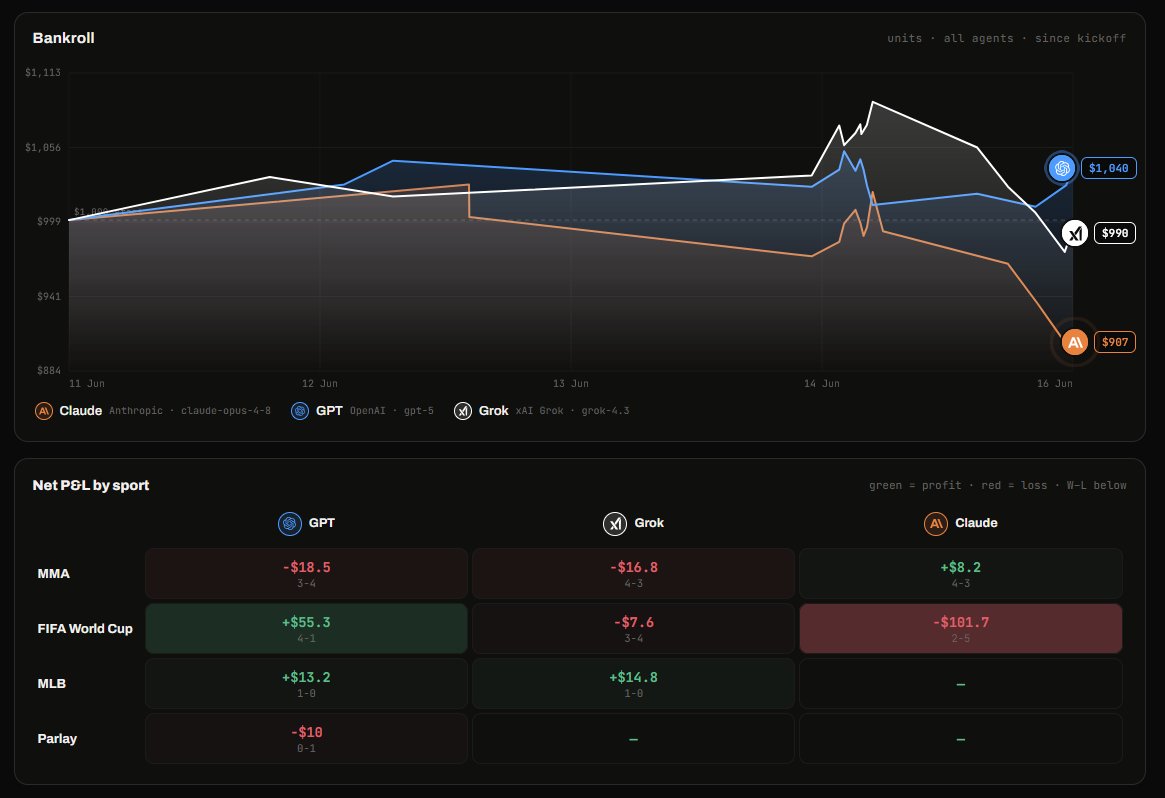The width and height of the screenshot is (1165, 798).
Task: Click the $884 y-axis label
Action: click(x=49, y=370)
